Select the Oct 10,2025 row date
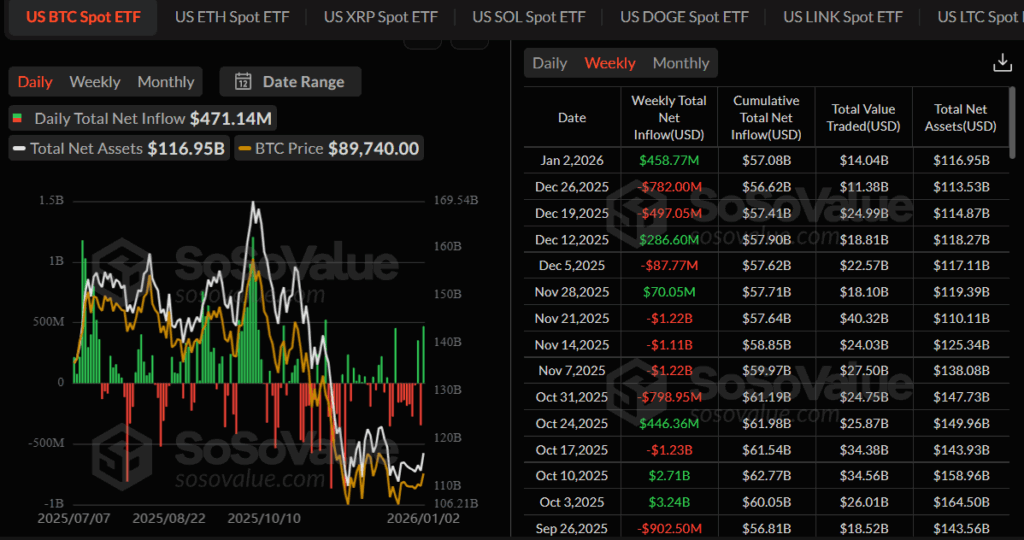This screenshot has height=540, width=1024. [572, 475]
